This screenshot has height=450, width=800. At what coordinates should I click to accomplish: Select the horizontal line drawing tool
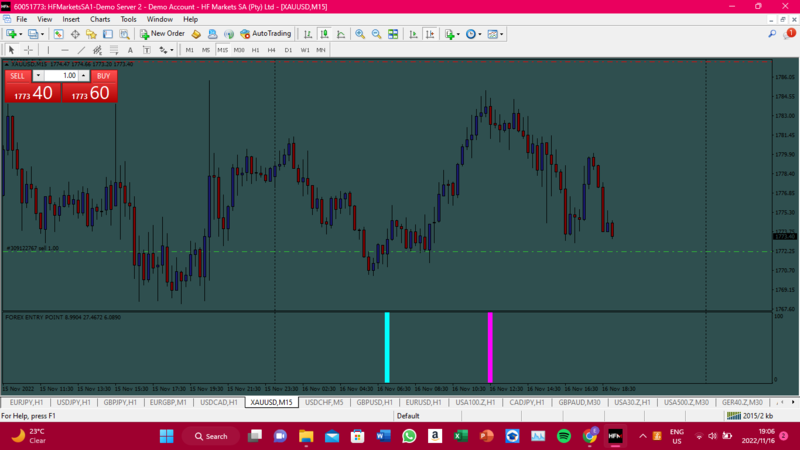[64, 50]
